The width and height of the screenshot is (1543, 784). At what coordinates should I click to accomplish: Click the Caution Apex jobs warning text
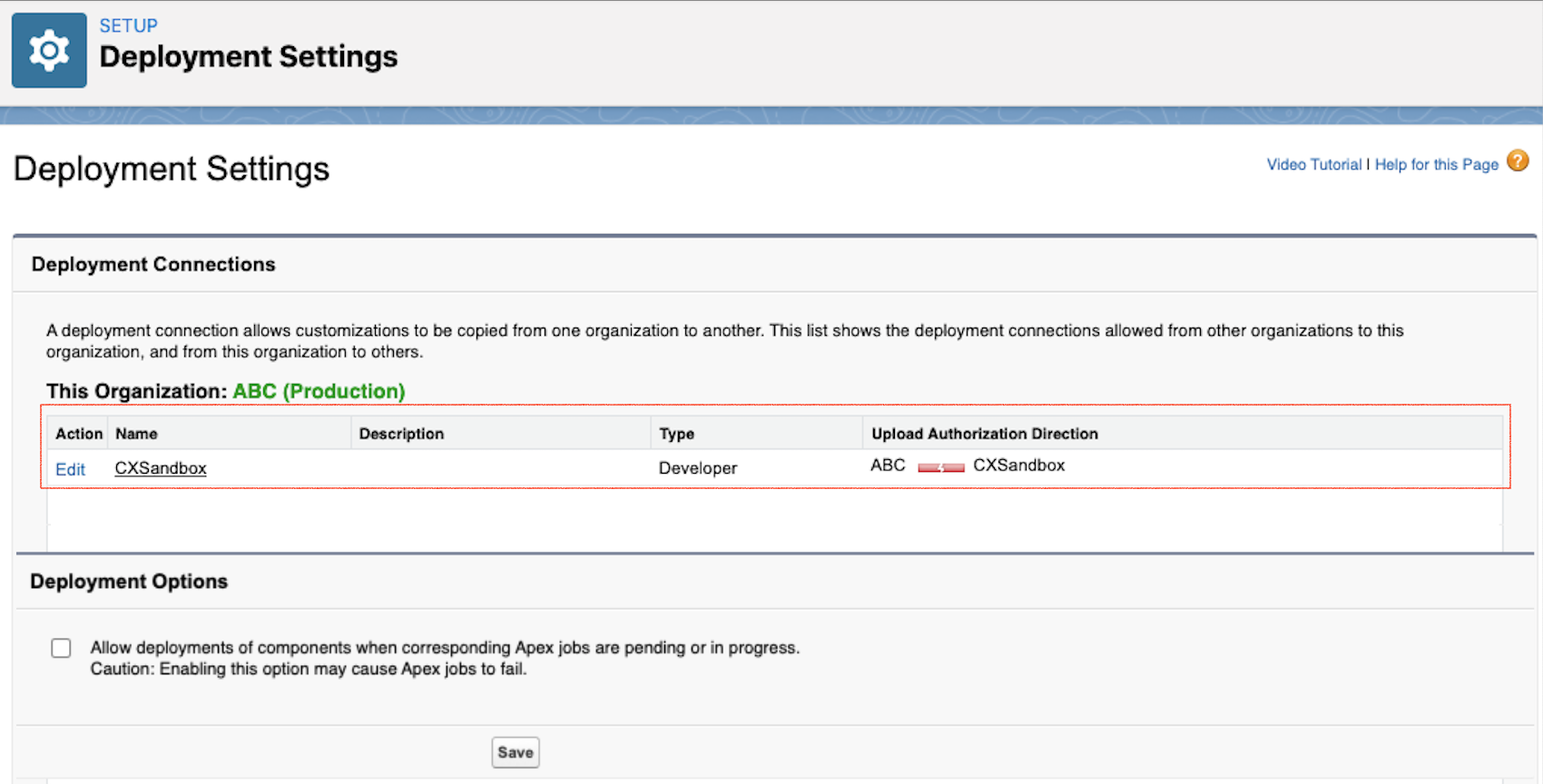[309, 669]
